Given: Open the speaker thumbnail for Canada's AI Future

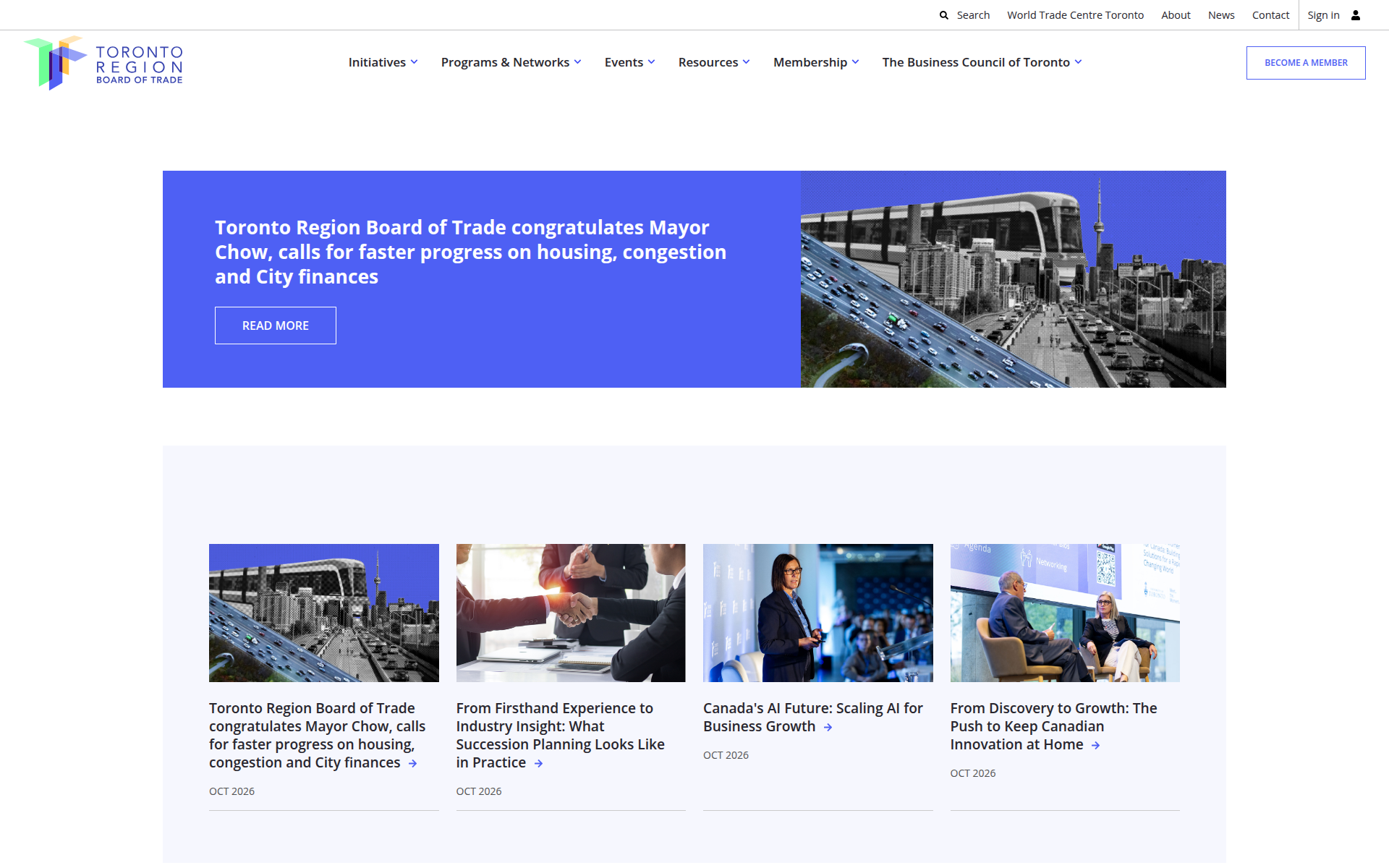Looking at the screenshot, I should point(817,613).
